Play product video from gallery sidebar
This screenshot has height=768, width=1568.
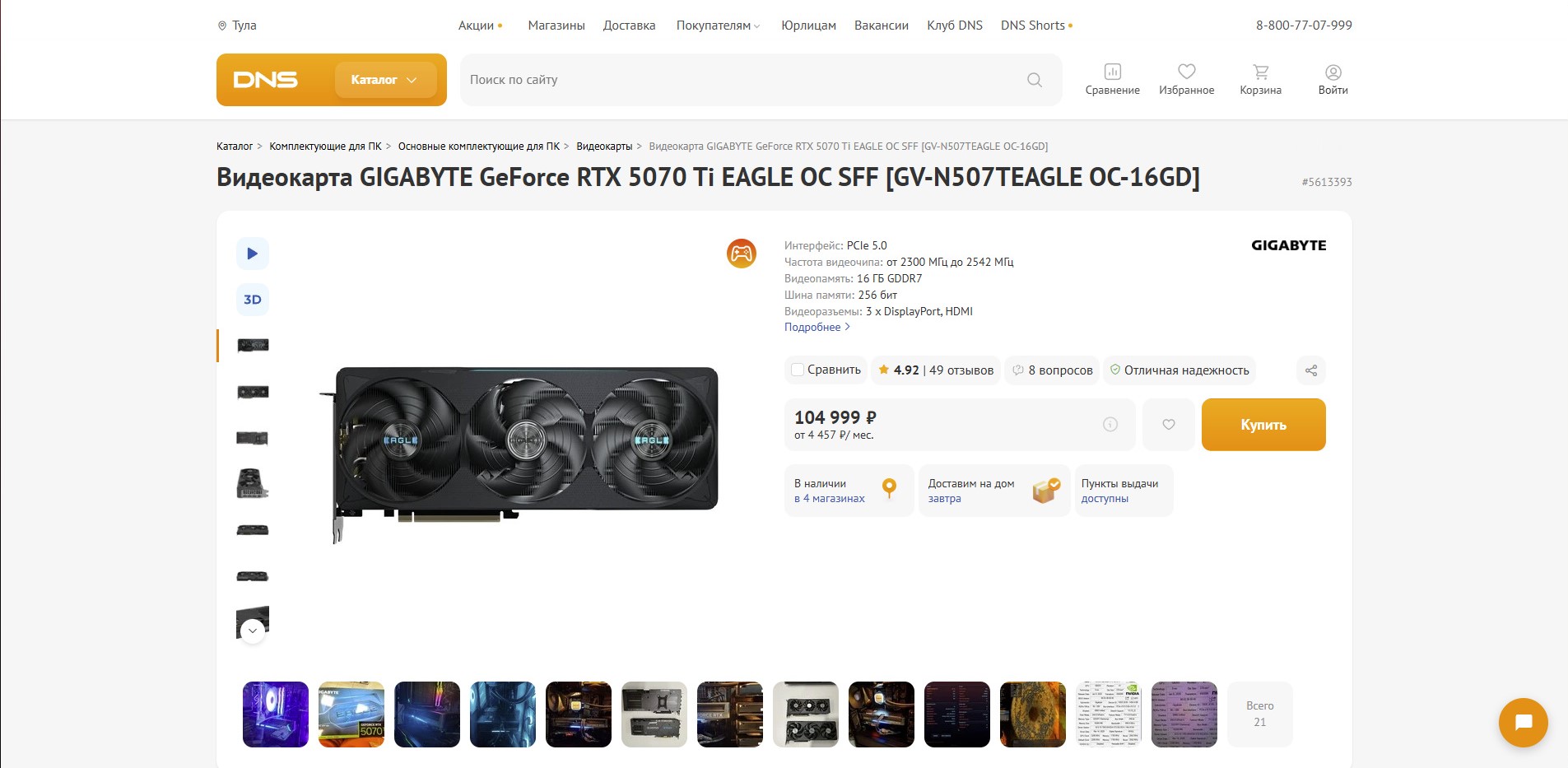[x=253, y=254]
